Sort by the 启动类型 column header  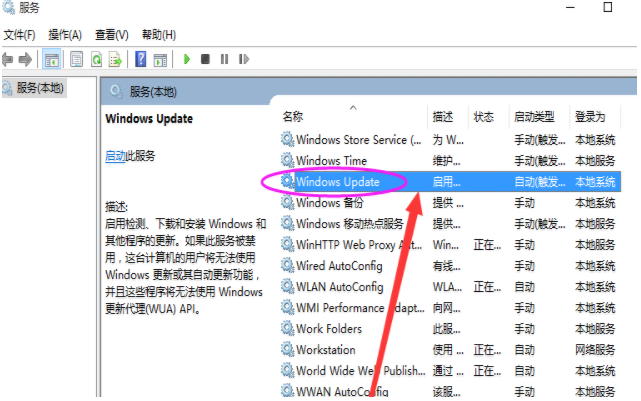(x=534, y=117)
